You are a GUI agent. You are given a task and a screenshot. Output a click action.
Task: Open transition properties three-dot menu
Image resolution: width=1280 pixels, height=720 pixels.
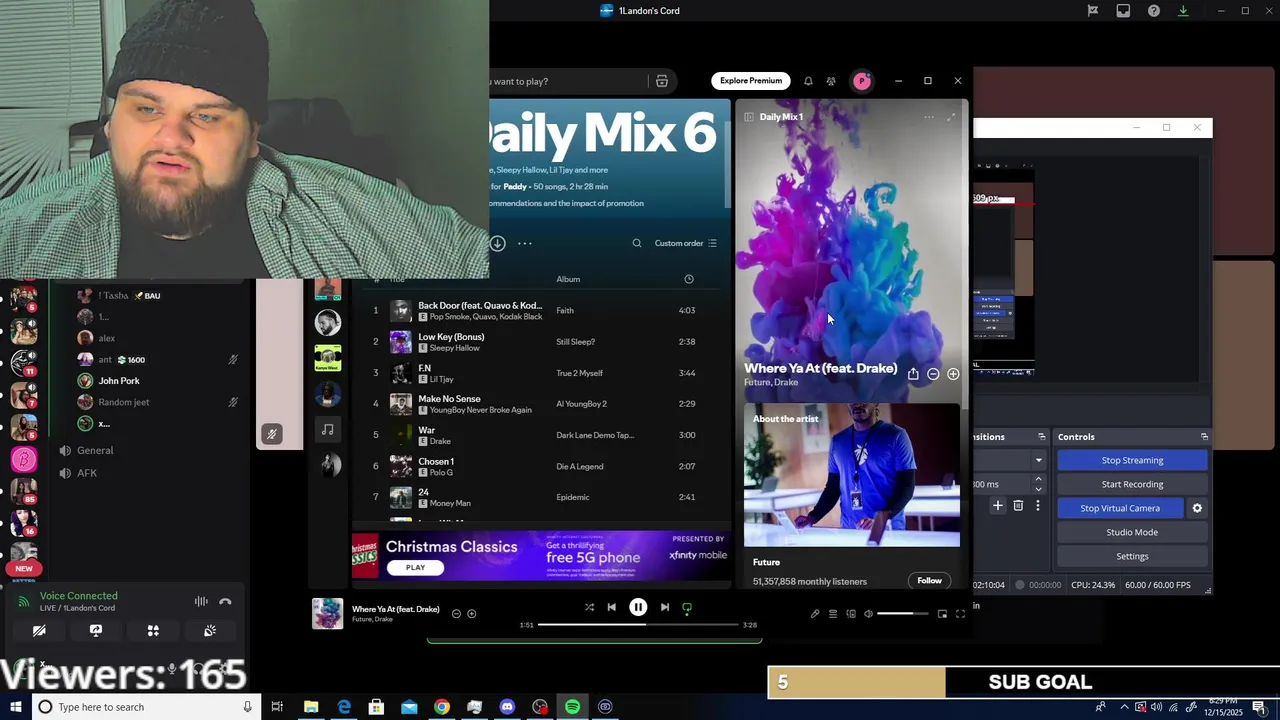coord(1038,506)
